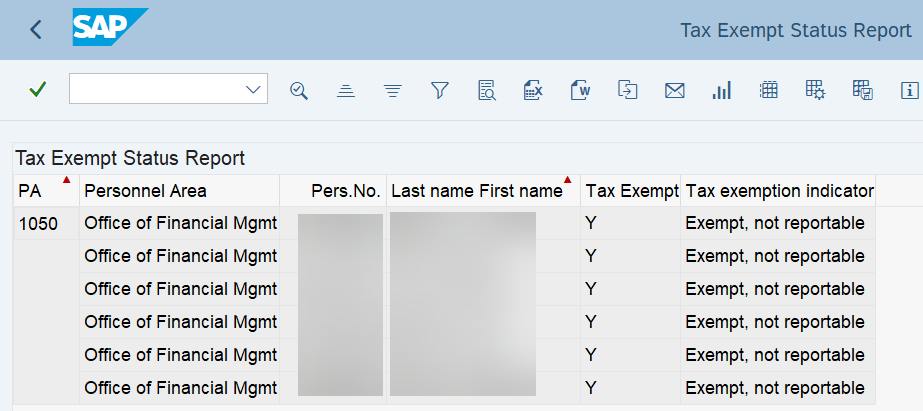Send the report via mail icon
The height and width of the screenshot is (411, 923).
tap(674, 90)
